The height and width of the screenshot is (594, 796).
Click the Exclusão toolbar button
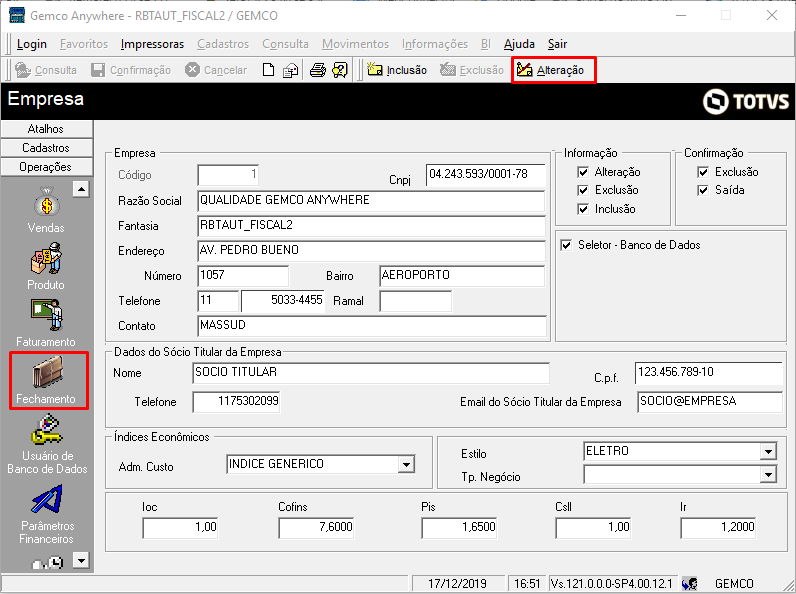pos(472,70)
